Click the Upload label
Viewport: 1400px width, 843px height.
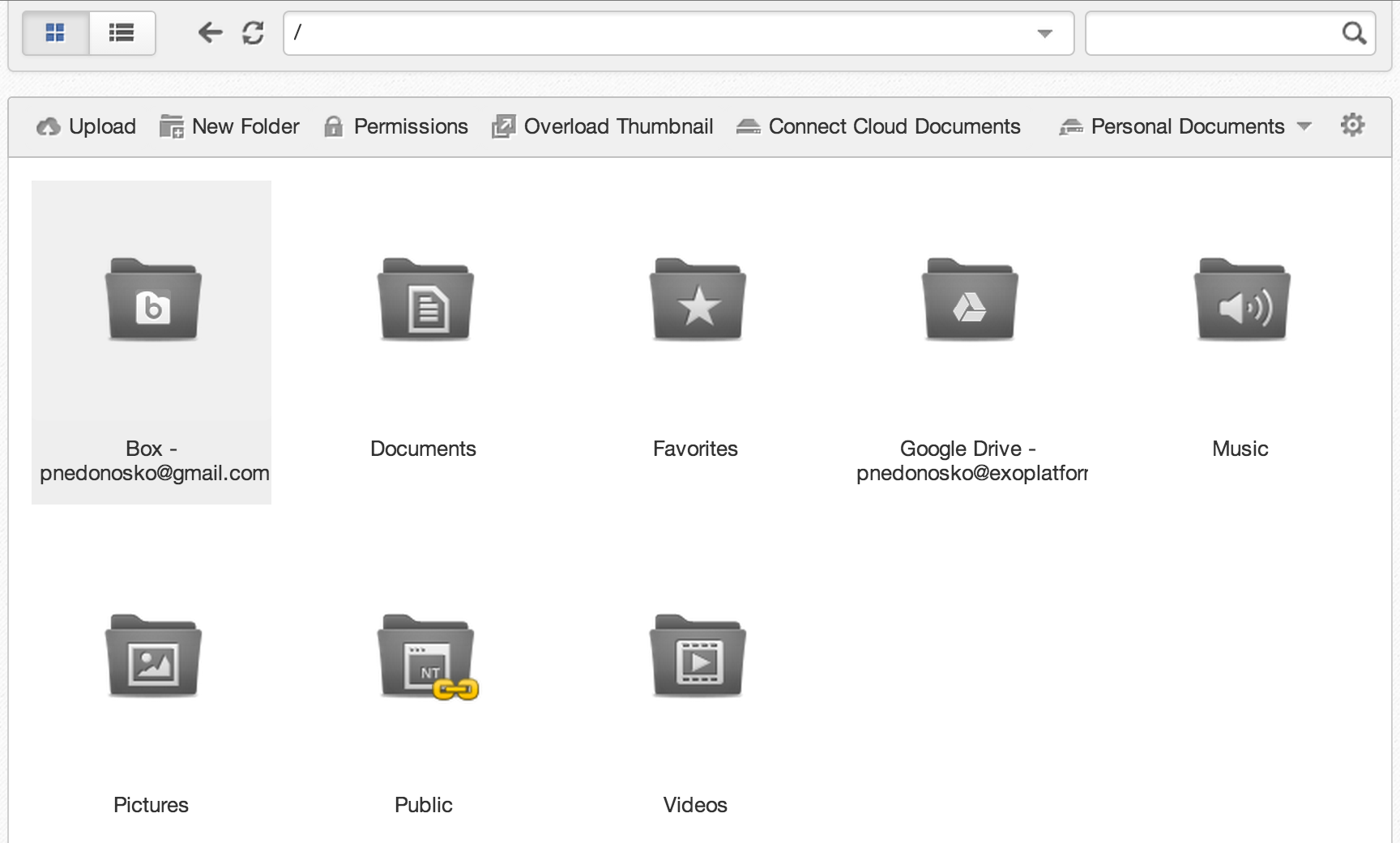coord(102,126)
